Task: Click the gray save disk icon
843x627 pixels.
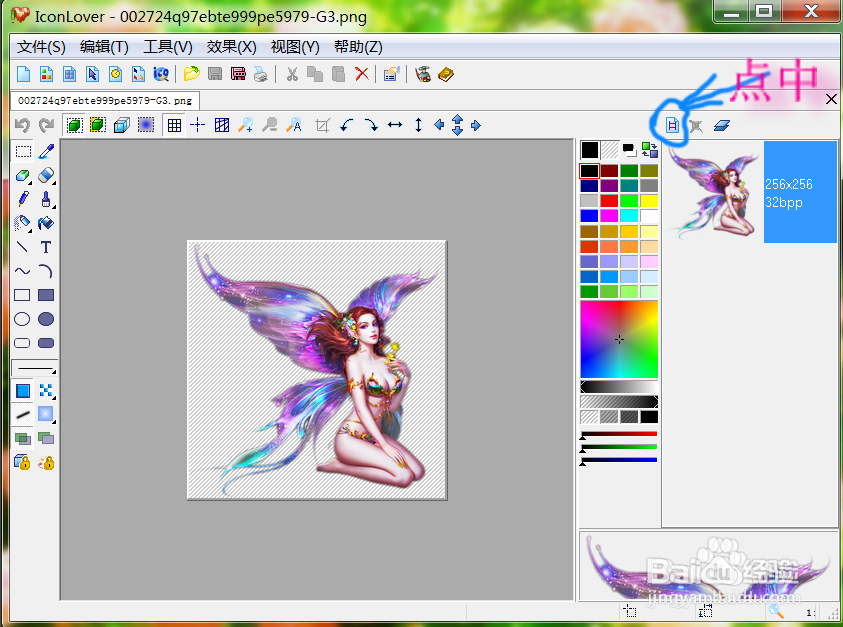Action: [215, 74]
